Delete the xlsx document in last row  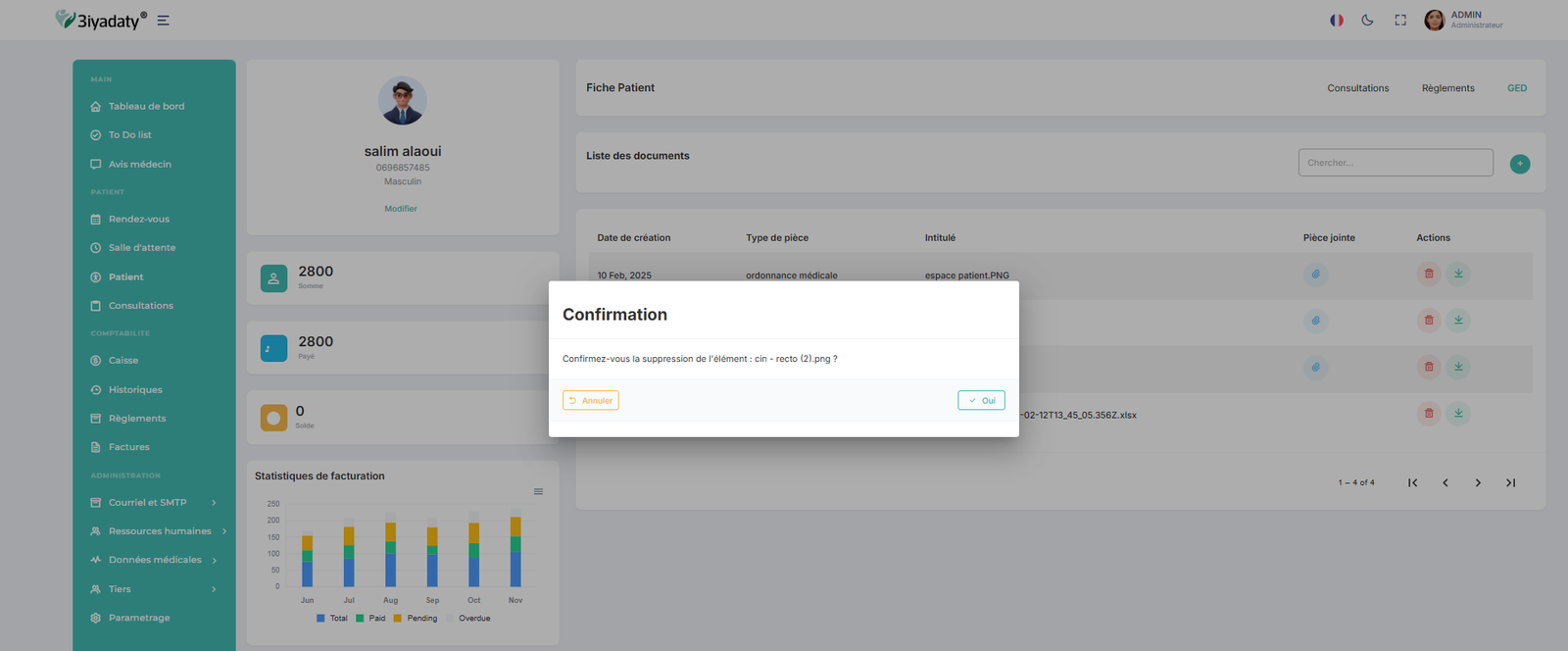coord(1428,414)
